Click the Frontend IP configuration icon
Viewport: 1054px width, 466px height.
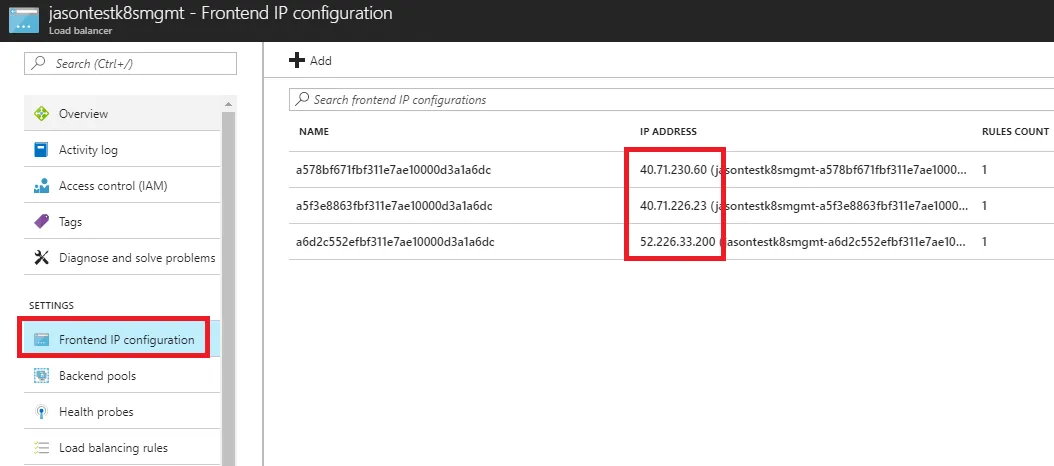click(41, 340)
